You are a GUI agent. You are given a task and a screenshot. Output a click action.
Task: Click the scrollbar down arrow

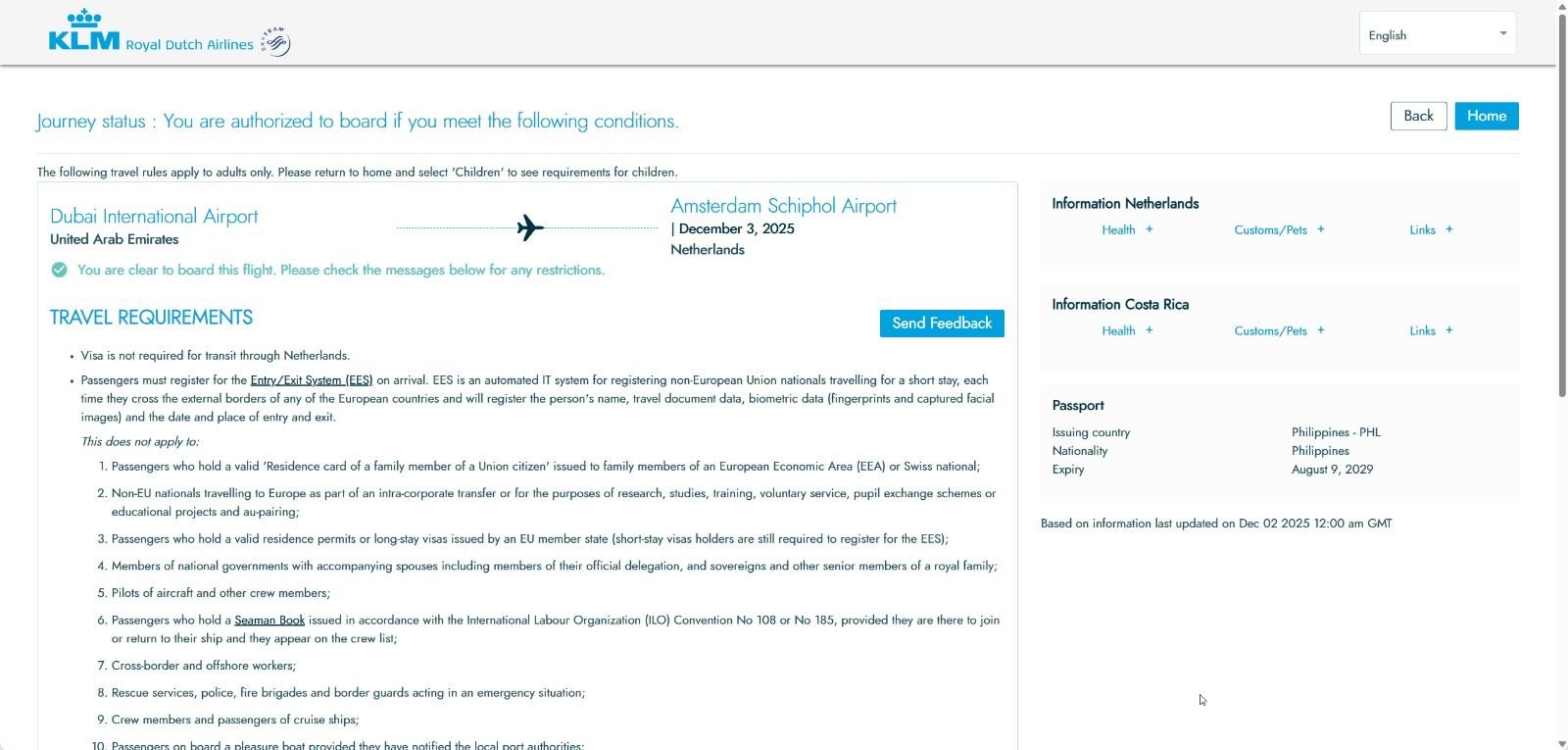point(1561,742)
